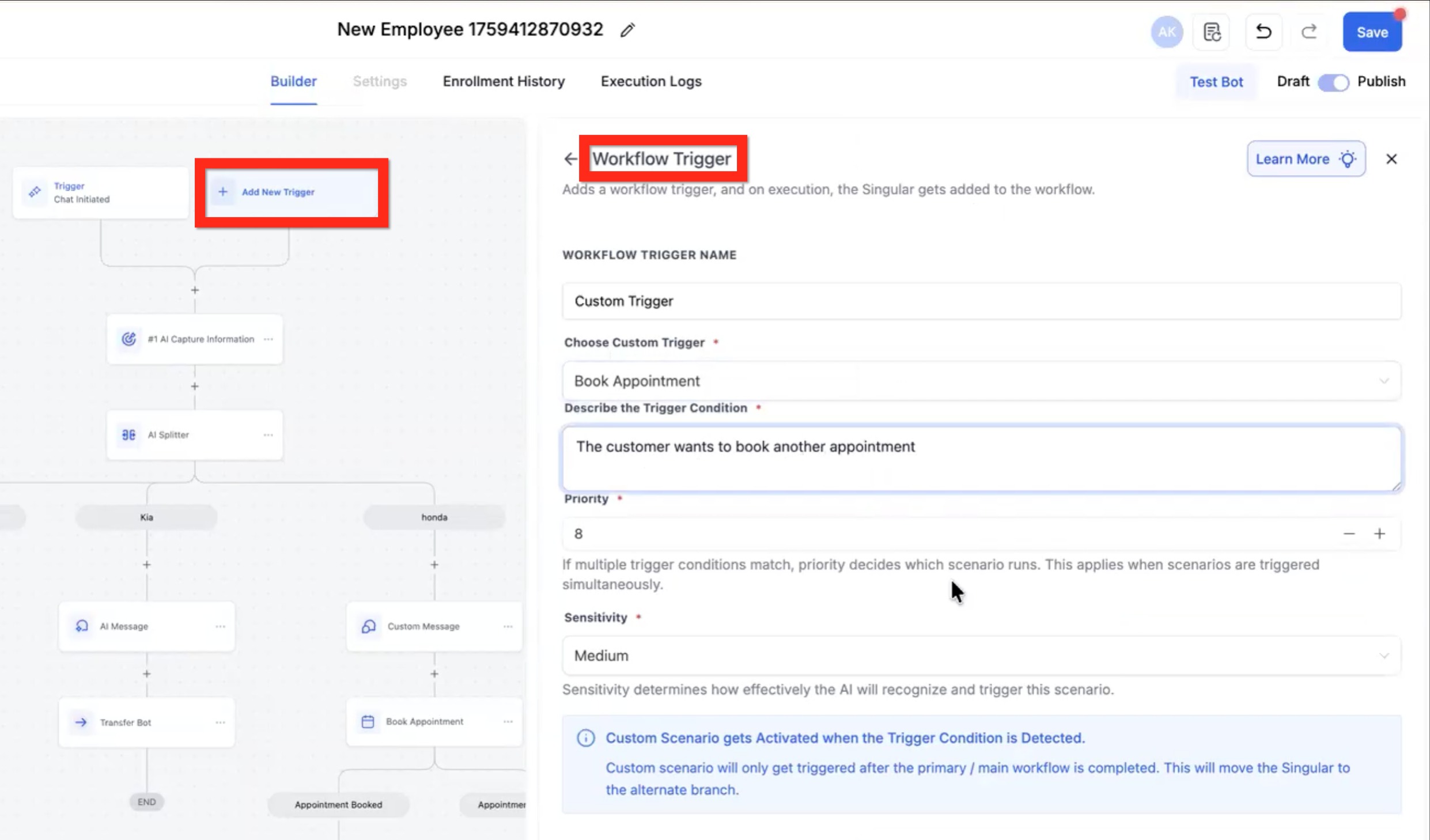Click the Save button
Screen dimensions: 1430x840
(1372, 32)
